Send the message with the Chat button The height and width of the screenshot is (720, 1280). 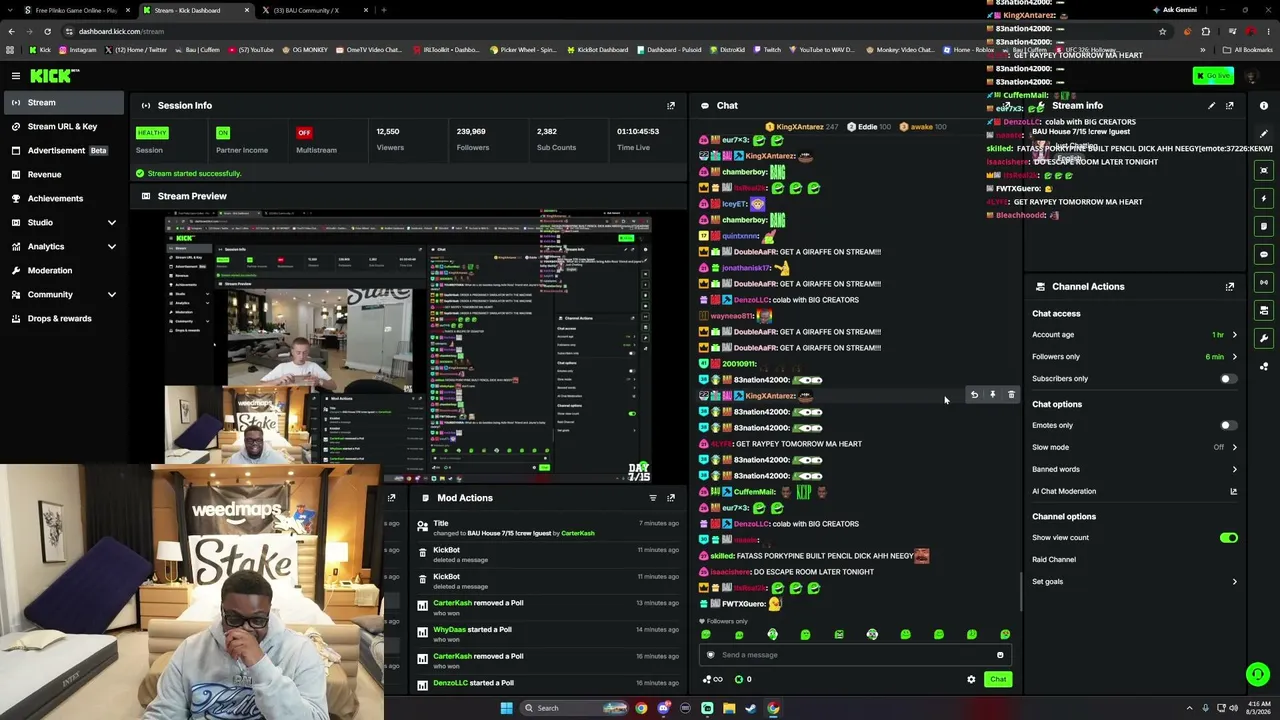pyautogui.click(x=998, y=679)
